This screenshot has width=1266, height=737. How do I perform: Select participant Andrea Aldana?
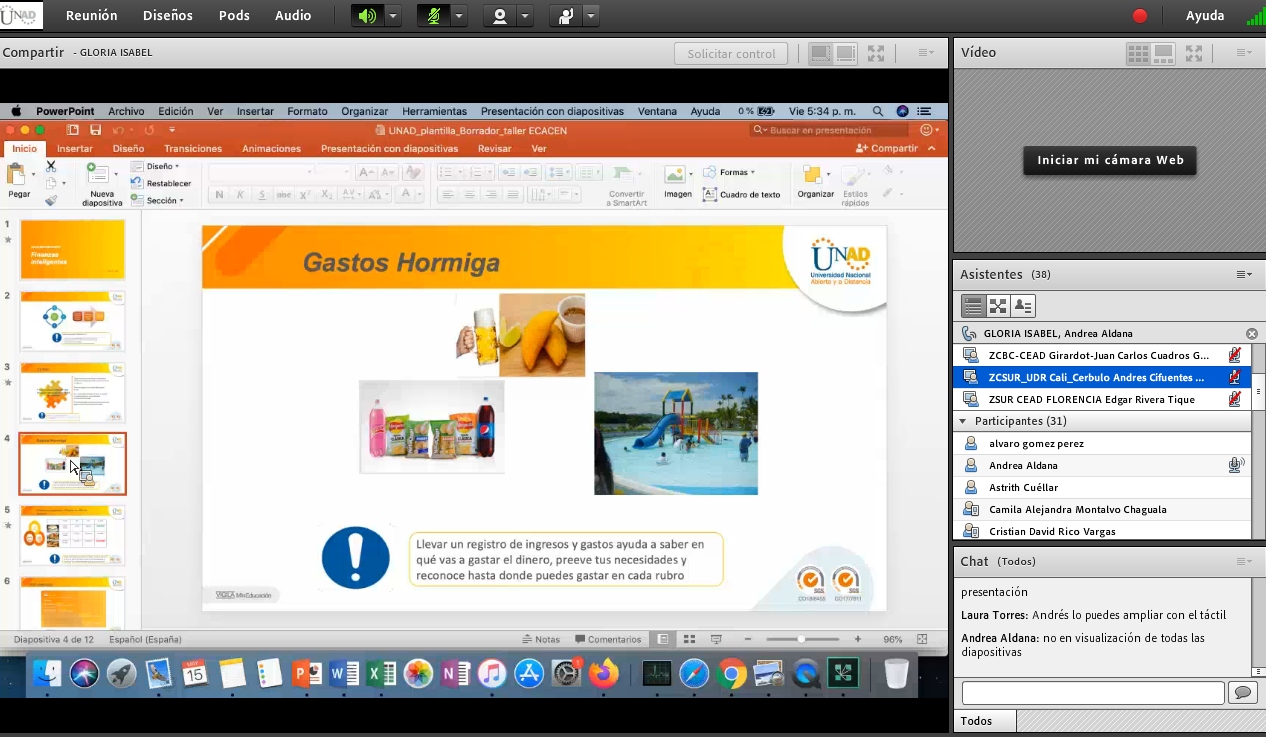pyautogui.click(x=1102, y=465)
